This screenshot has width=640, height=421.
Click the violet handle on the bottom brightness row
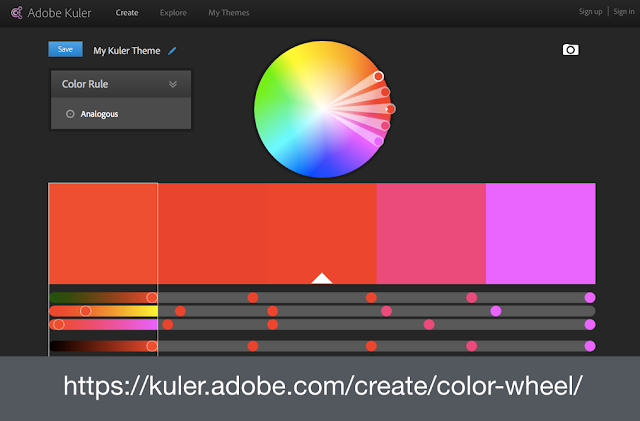coord(590,346)
